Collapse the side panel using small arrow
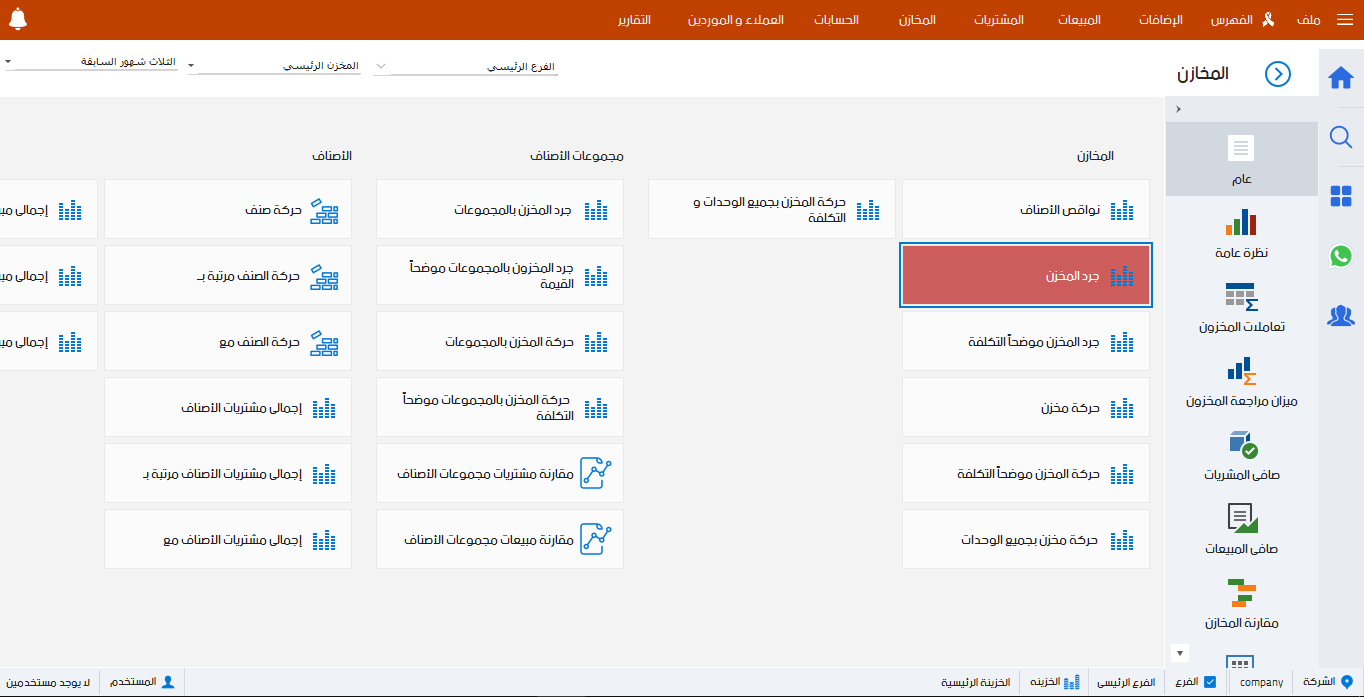This screenshot has width=1364, height=697. pyautogui.click(x=1178, y=109)
